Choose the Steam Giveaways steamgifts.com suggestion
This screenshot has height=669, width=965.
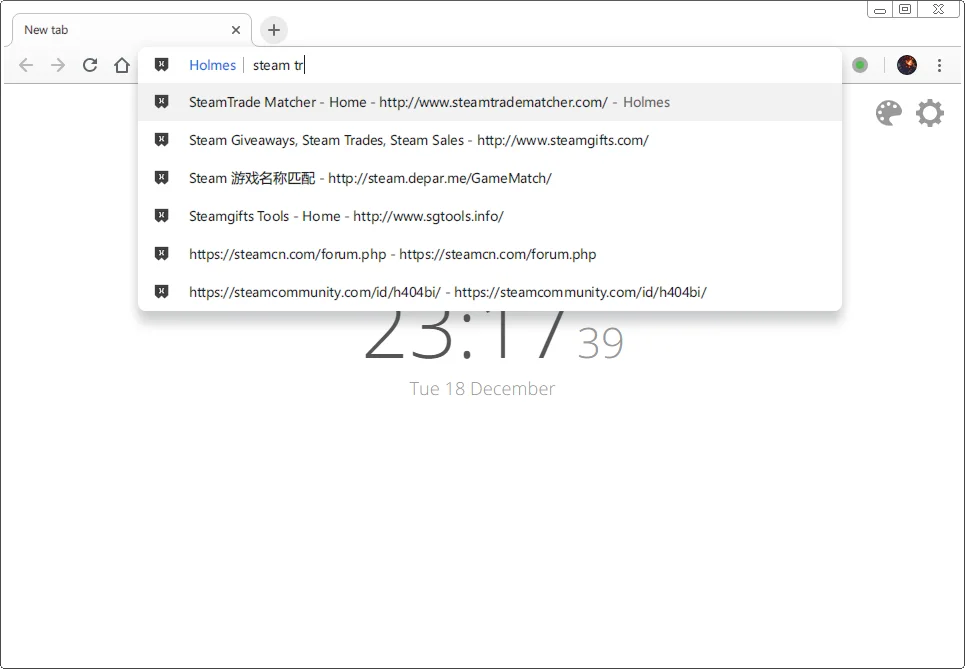click(x=418, y=140)
